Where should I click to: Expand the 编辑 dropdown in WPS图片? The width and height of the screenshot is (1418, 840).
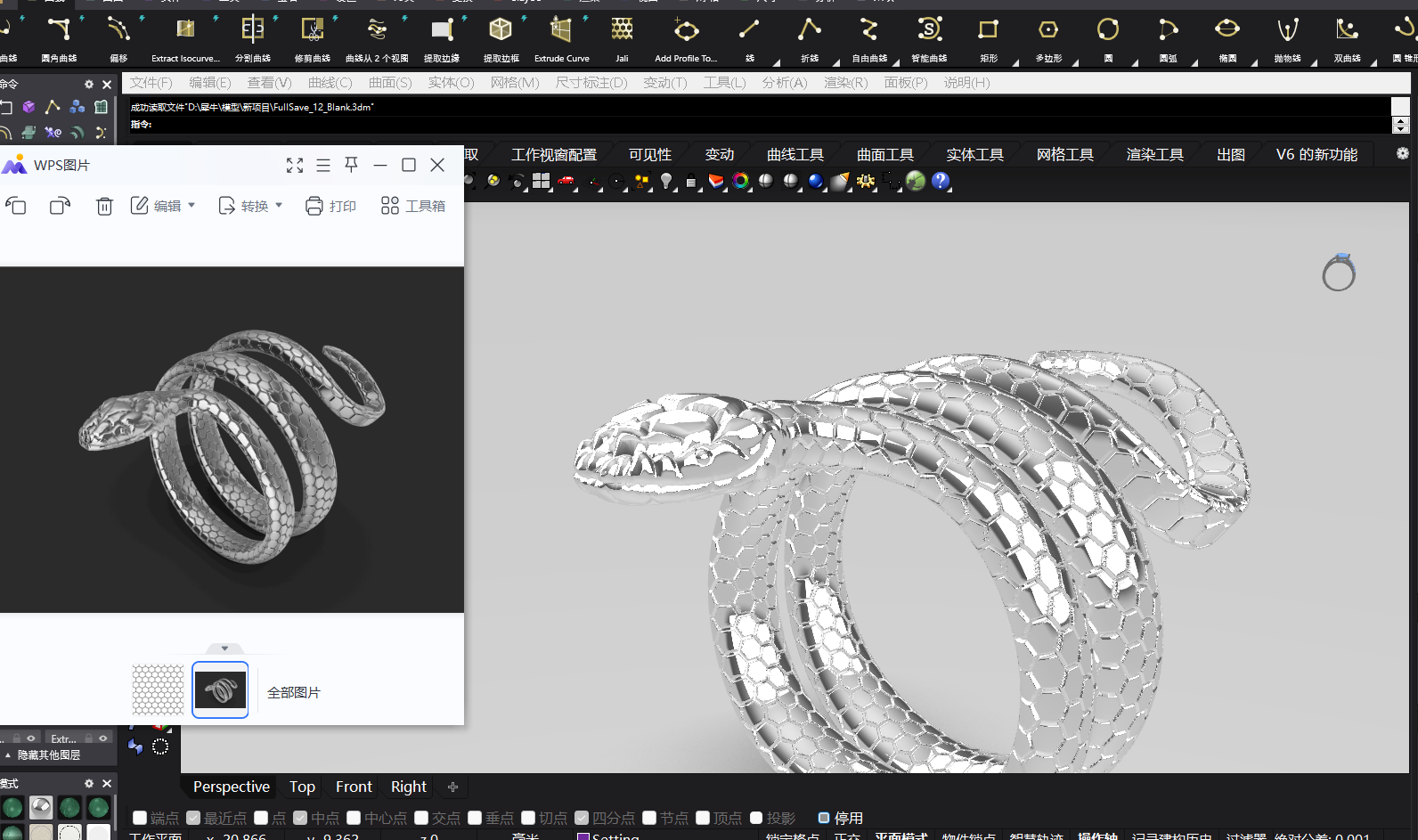click(x=164, y=206)
